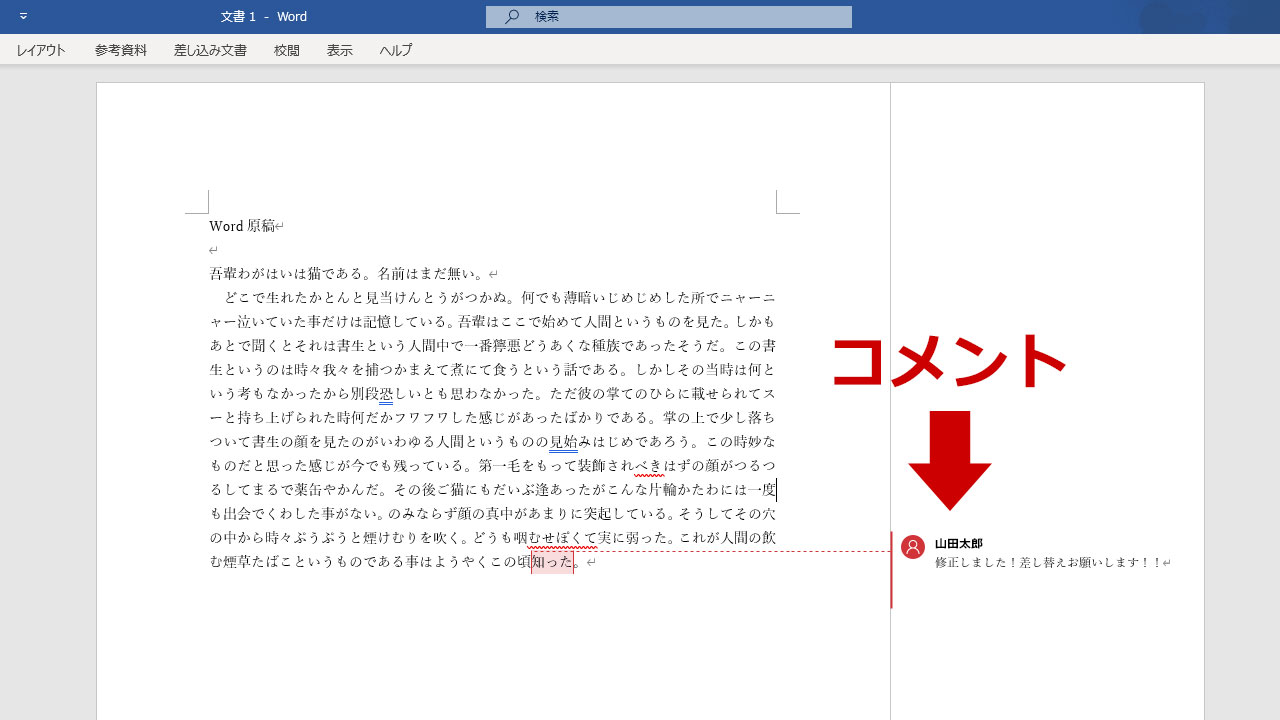This screenshot has width=1280, height=720.
Task: Open the Quick Access Toolbar customize dropdown
Action: coord(24,16)
